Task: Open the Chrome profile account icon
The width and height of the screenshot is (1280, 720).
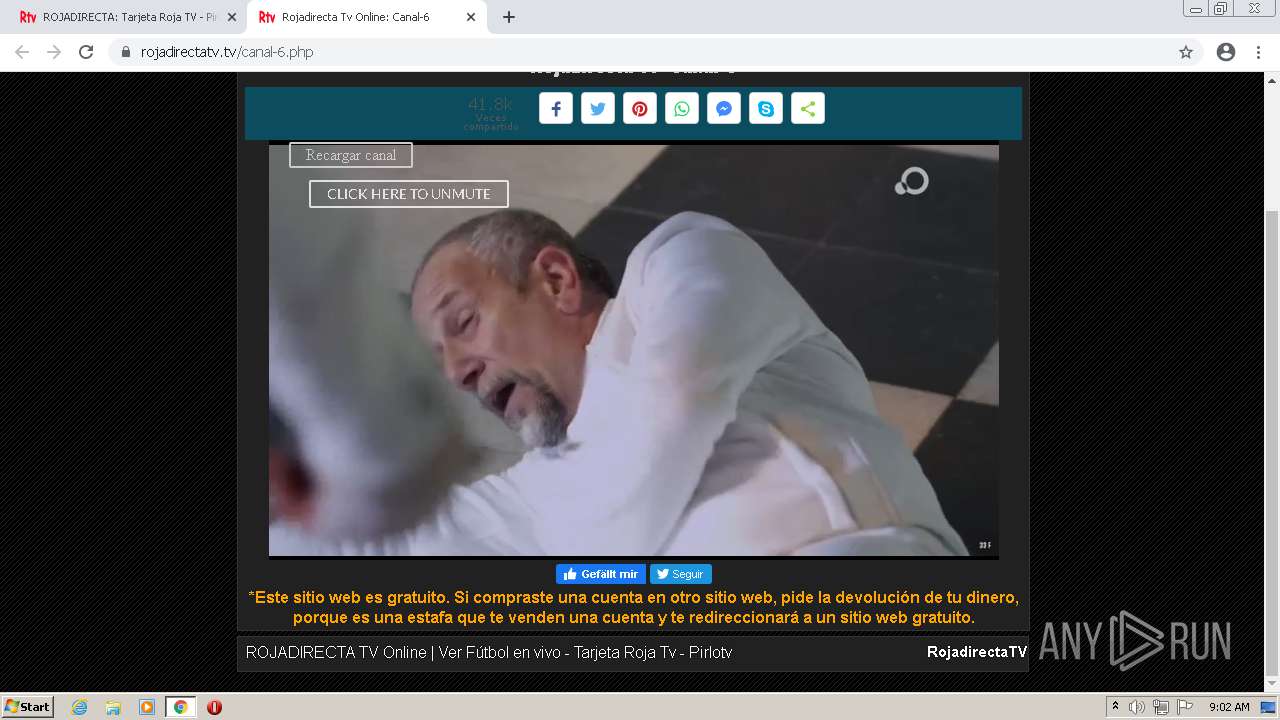Action: pos(1226,52)
